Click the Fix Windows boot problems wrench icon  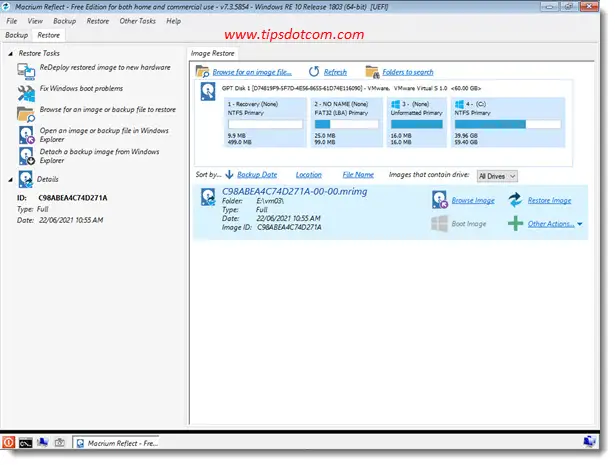tap(26, 93)
